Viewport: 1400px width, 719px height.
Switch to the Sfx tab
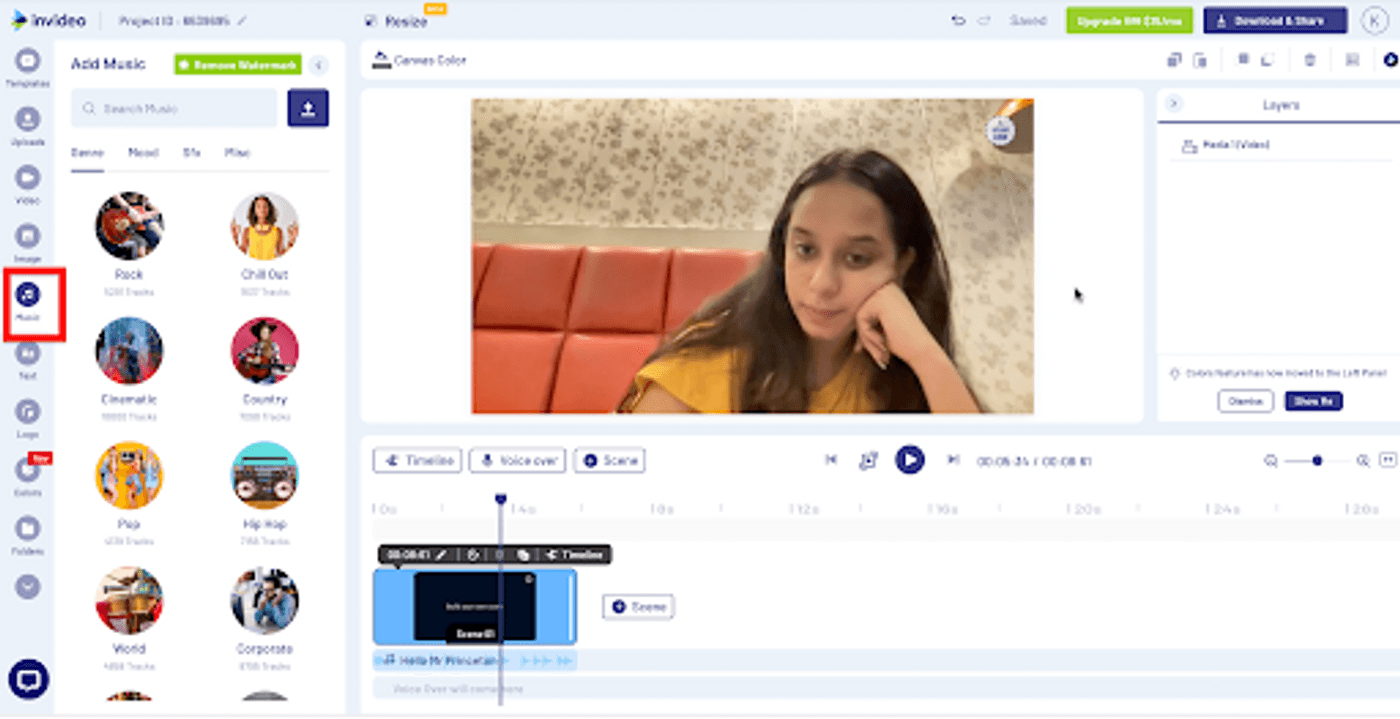click(x=191, y=153)
